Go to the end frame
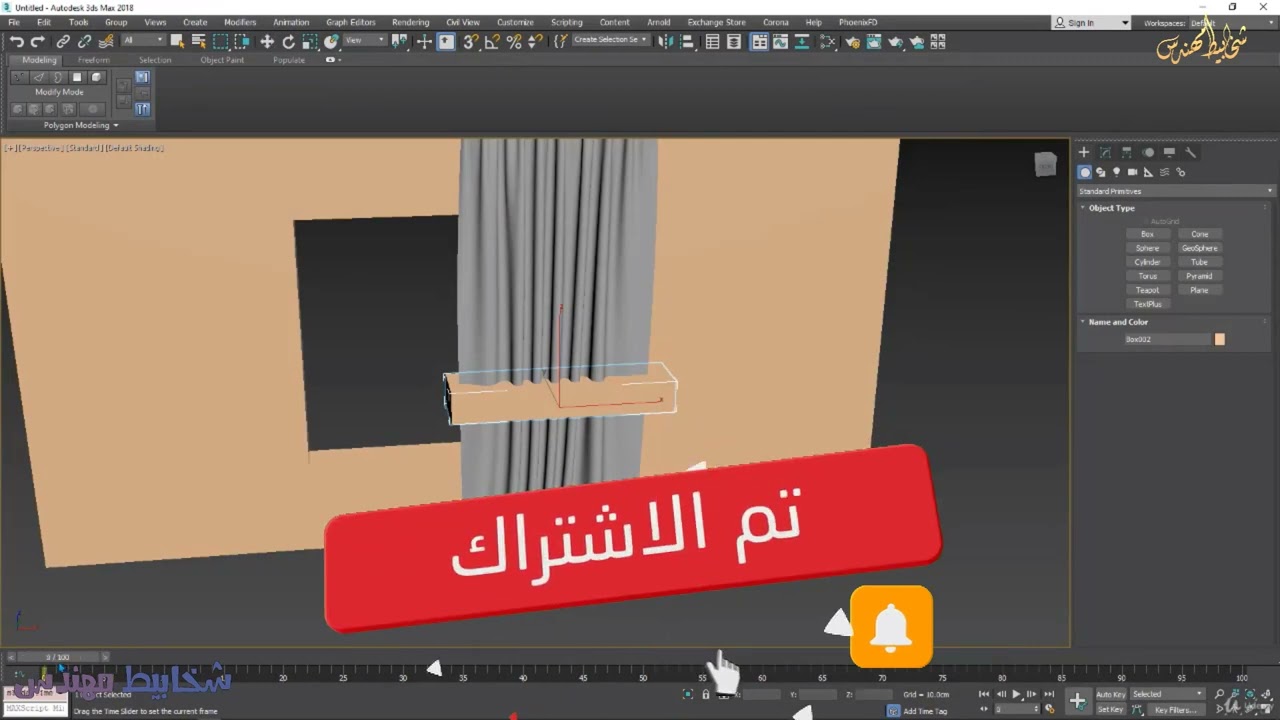This screenshot has width=1280, height=720. pyautogui.click(x=1049, y=694)
